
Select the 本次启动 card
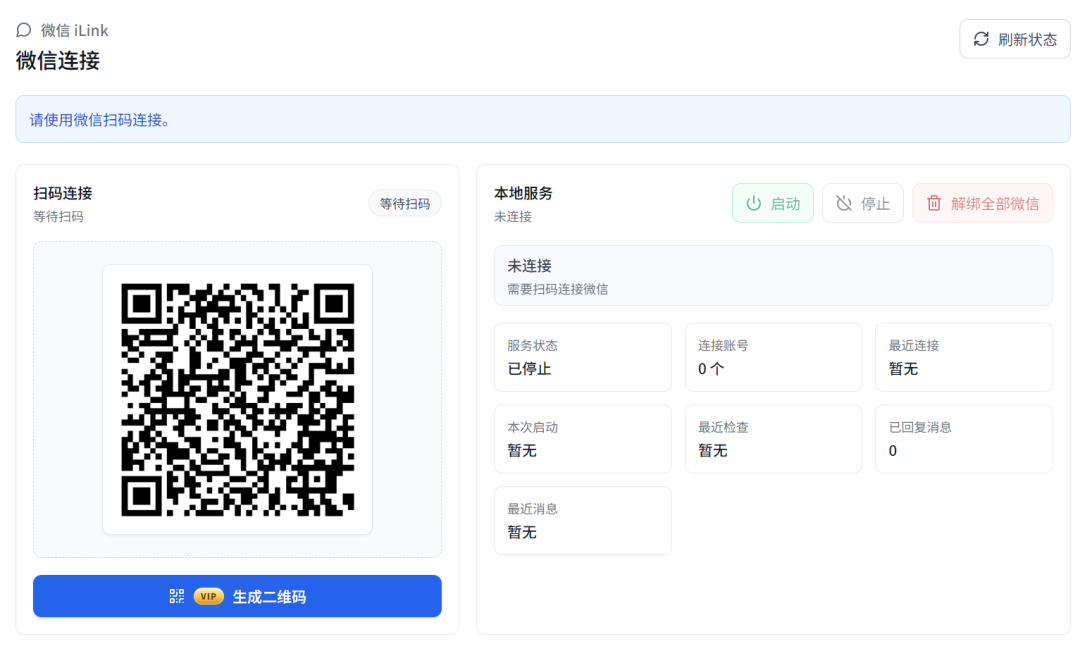point(583,439)
